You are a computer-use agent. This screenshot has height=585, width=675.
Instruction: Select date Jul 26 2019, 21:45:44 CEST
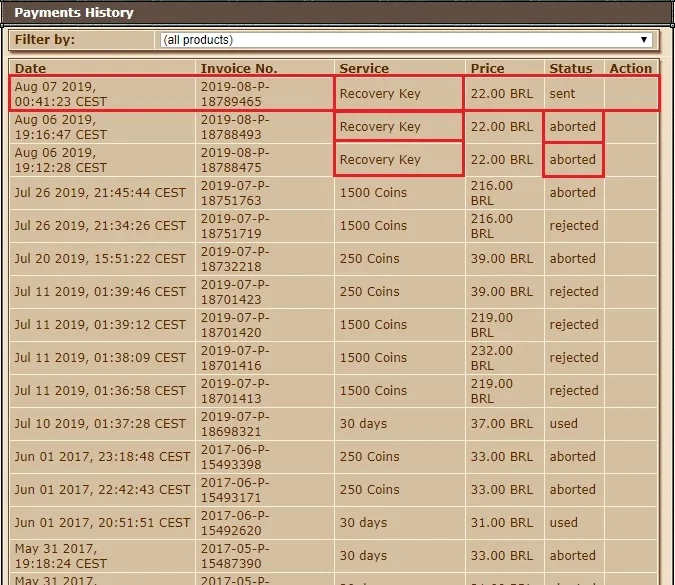click(100, 192)
